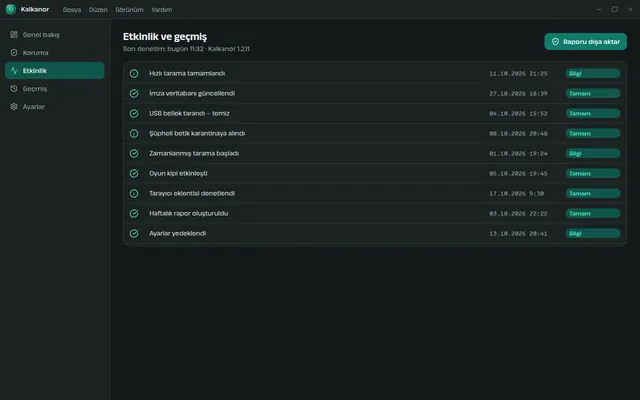Open the Yardım menu
Screen dimensions: 640x400
(162, 9)
